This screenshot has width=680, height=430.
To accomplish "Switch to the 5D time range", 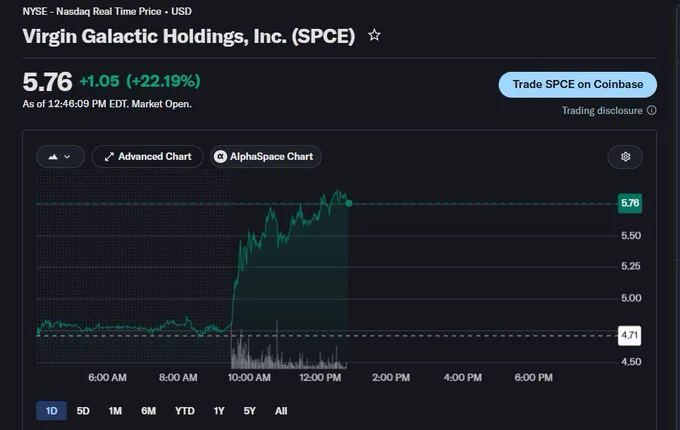I will (83, 410).
